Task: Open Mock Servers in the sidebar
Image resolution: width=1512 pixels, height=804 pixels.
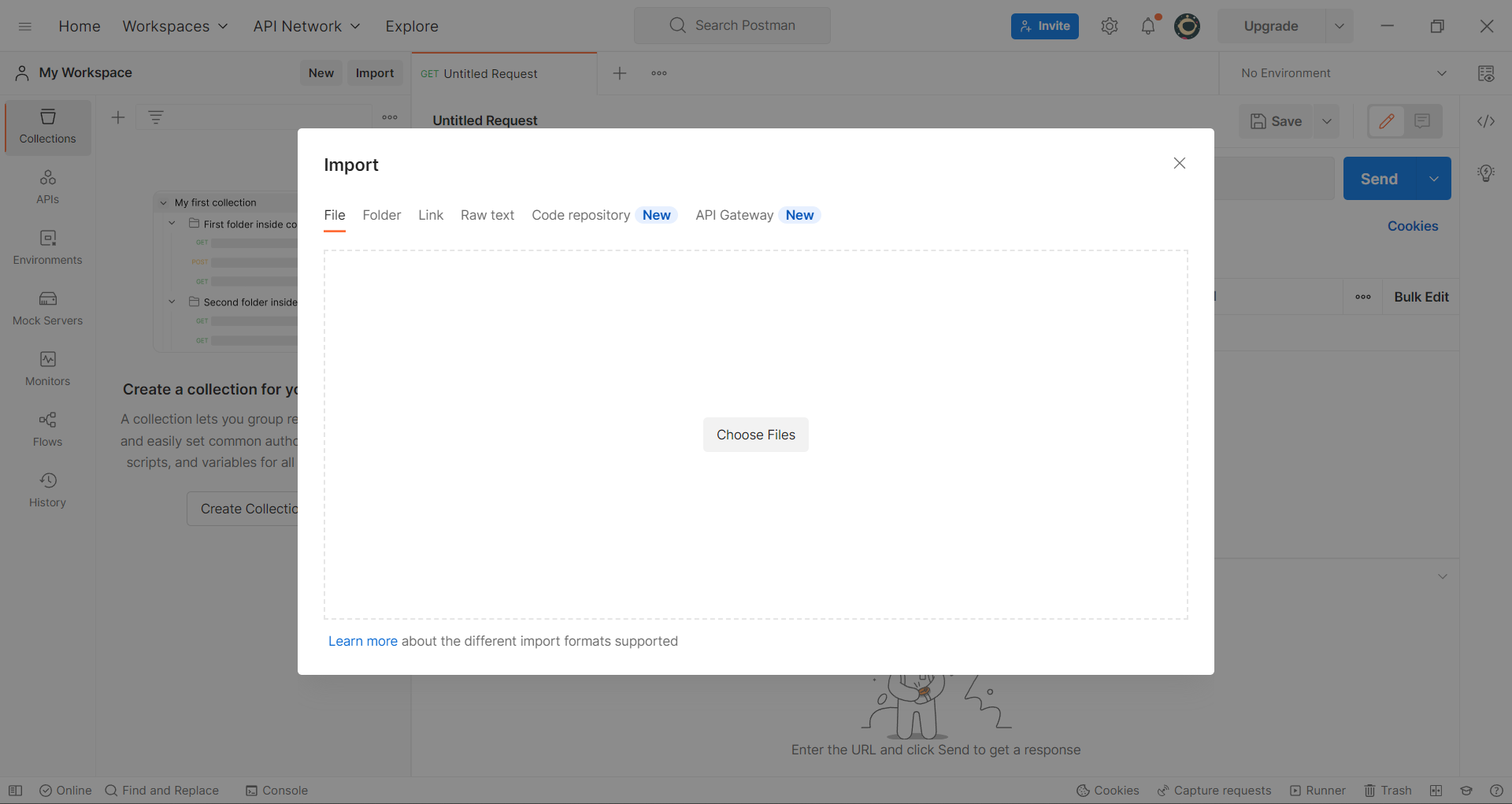Action: click(48, 309)
